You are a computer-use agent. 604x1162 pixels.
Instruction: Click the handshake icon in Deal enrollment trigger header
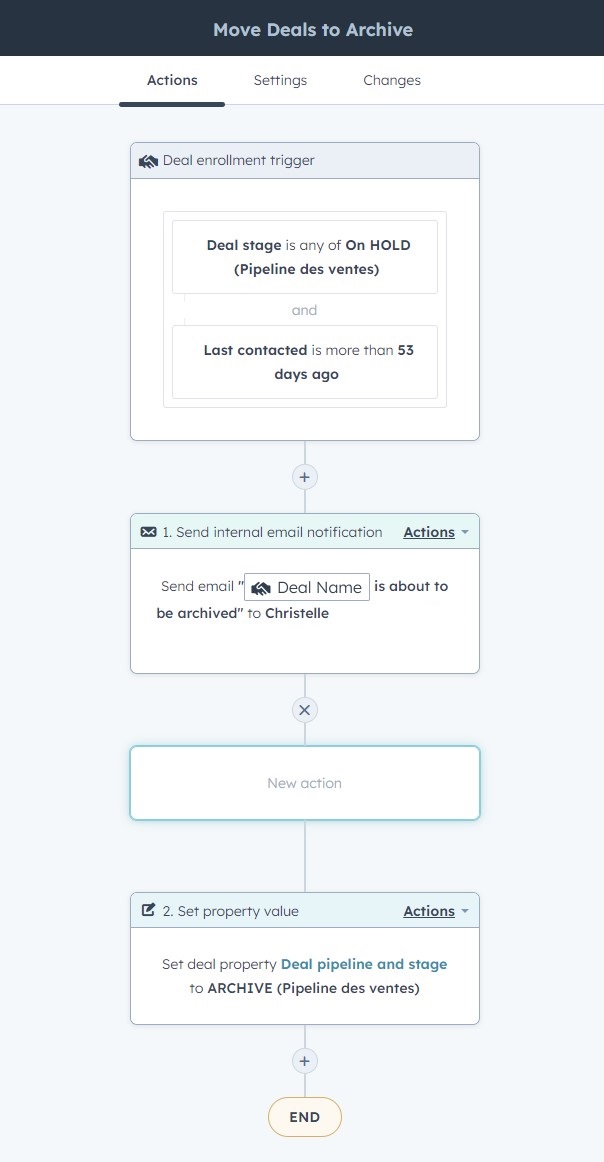tap(148, 161)
